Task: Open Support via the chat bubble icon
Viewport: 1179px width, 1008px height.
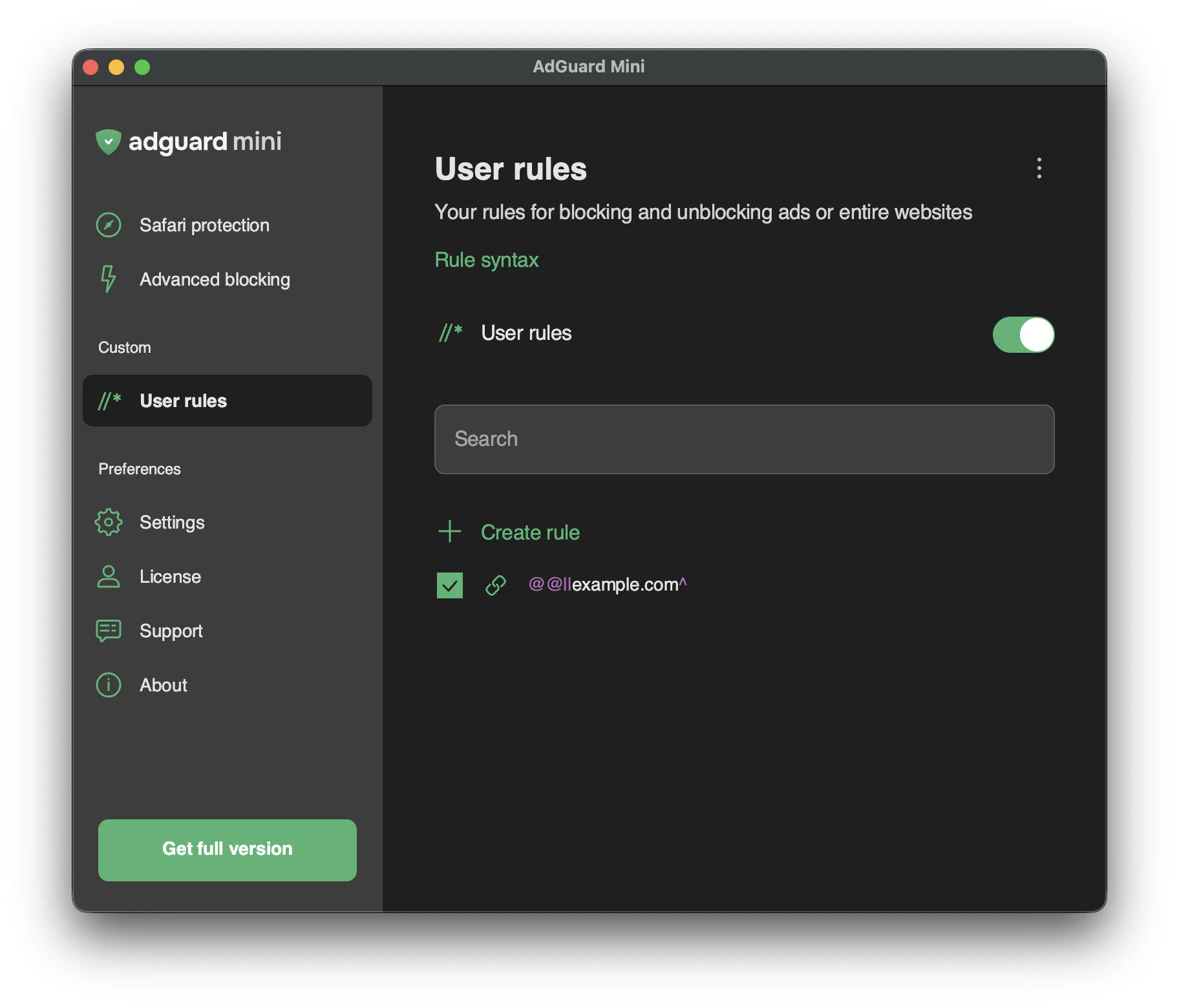Action: click(x=109, y=631)
